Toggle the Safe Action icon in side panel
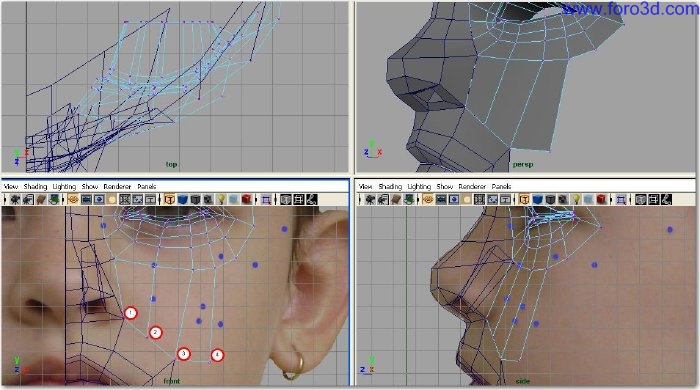 click(x=492, y=199)
